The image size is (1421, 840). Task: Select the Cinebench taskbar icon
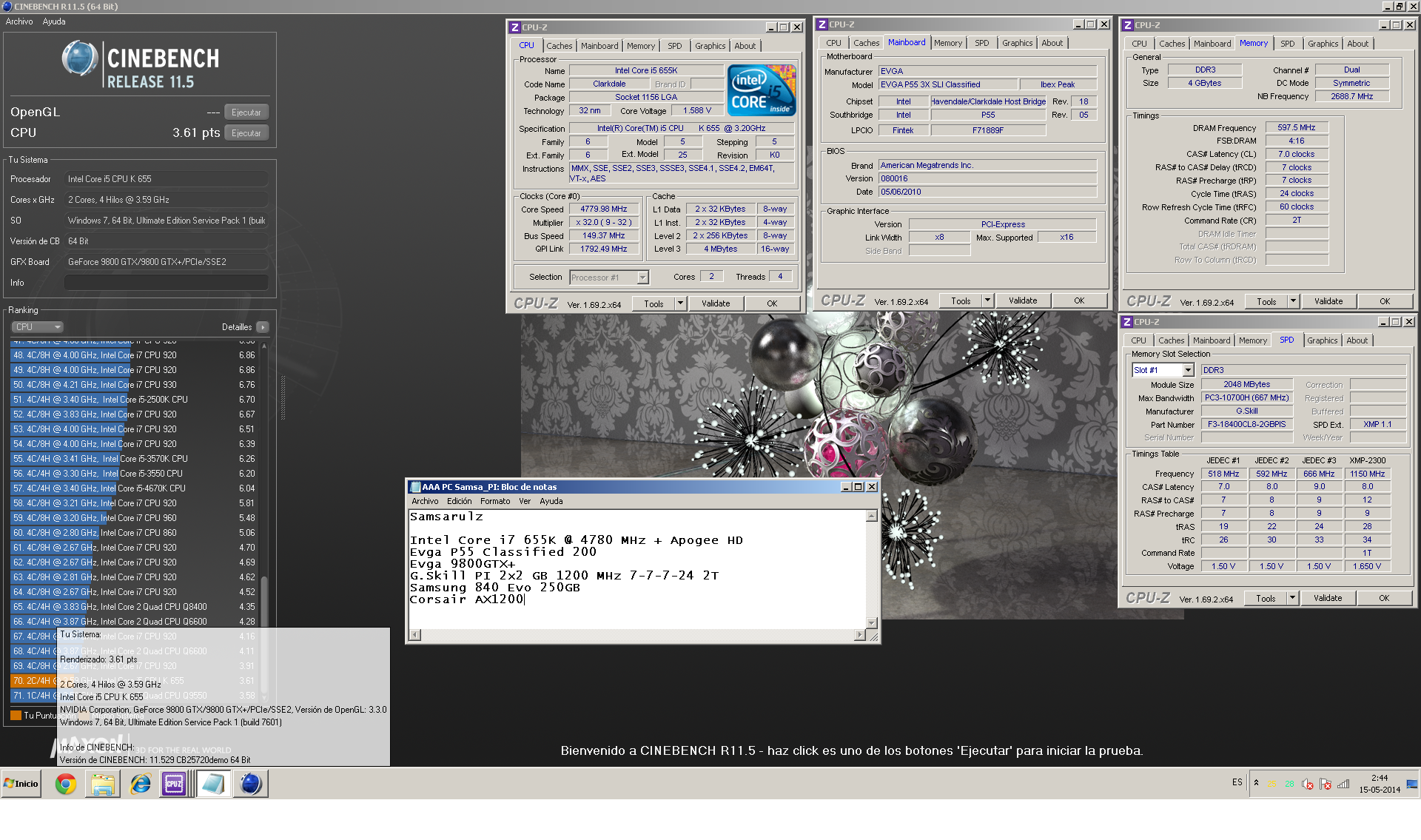251,784
